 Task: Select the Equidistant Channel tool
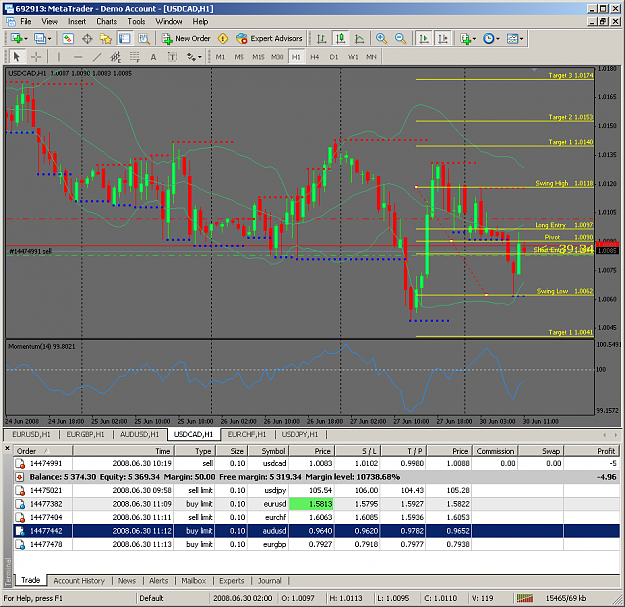[116, 57]
